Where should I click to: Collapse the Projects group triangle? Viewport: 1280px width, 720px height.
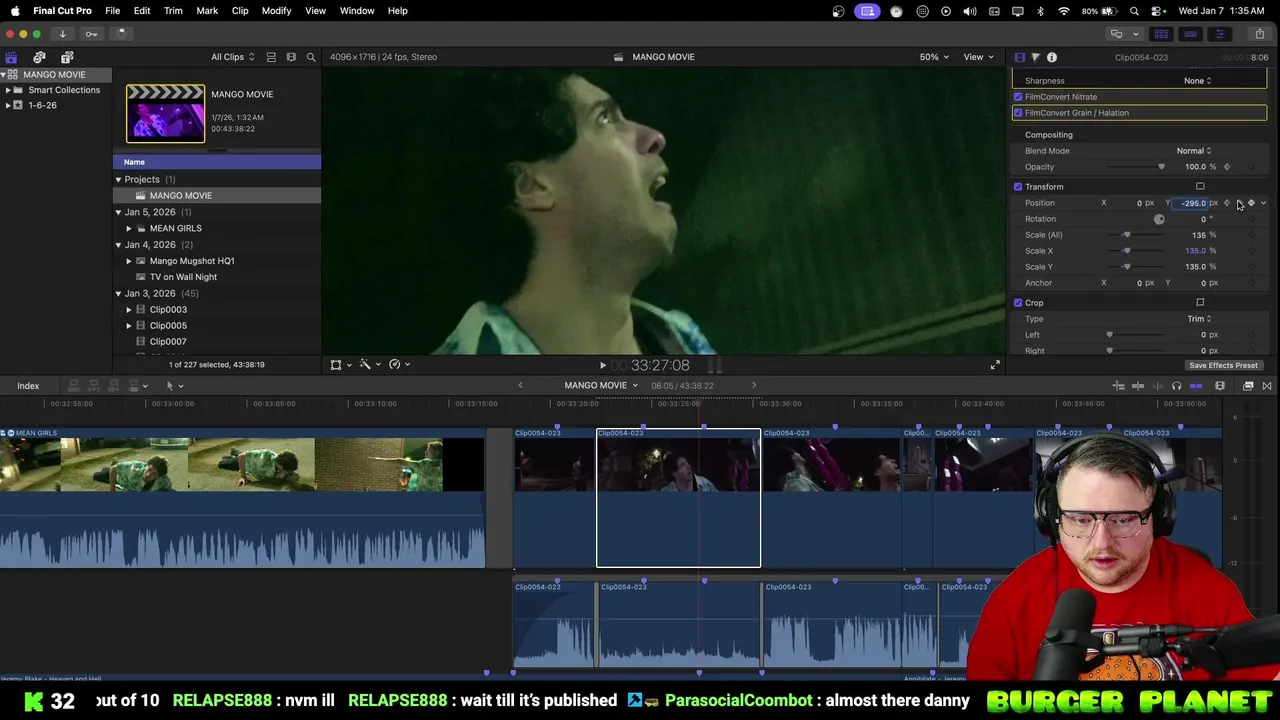click(x=118, y=180)
